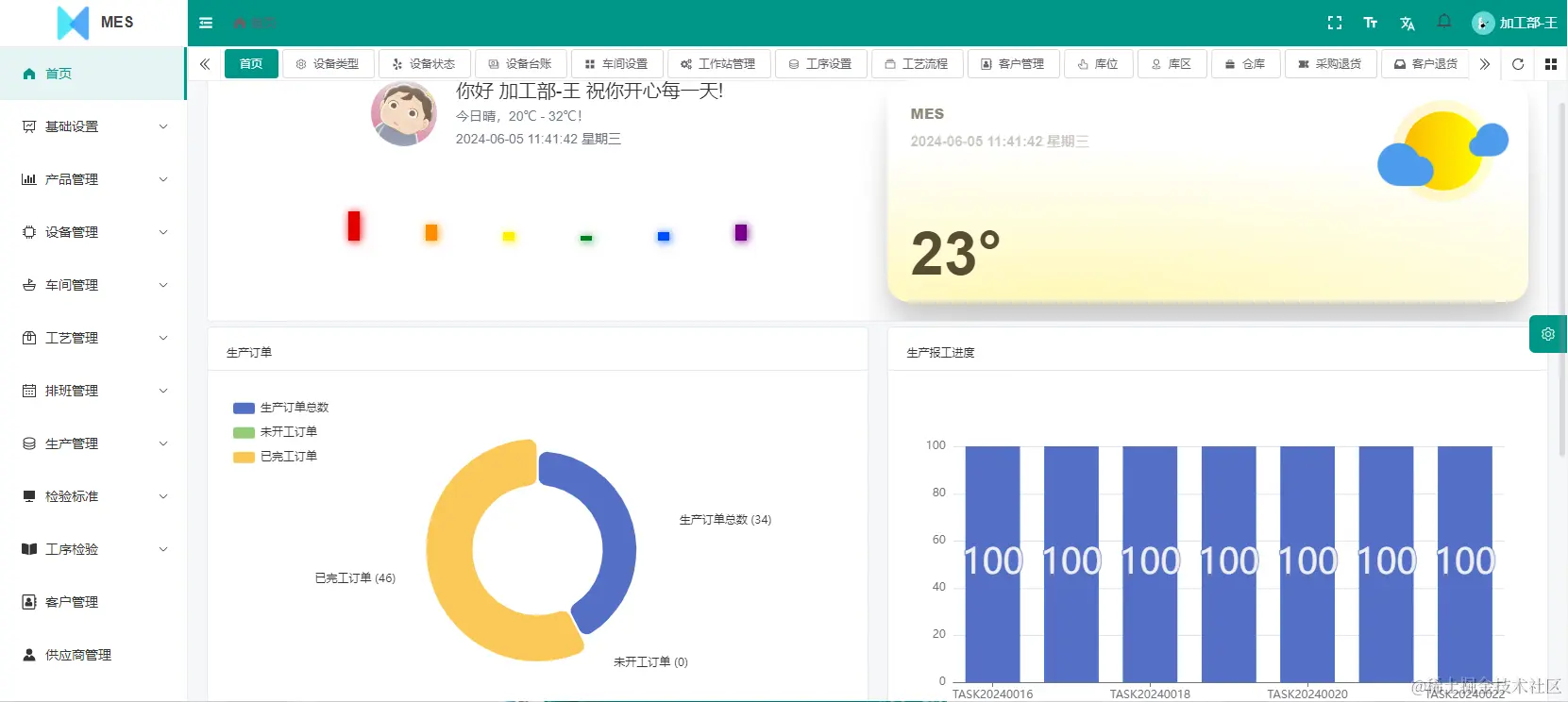The width and height of the screenshot is (1568, 702).
Task: Open the 工序设置 tab
Action: [820, 64]
